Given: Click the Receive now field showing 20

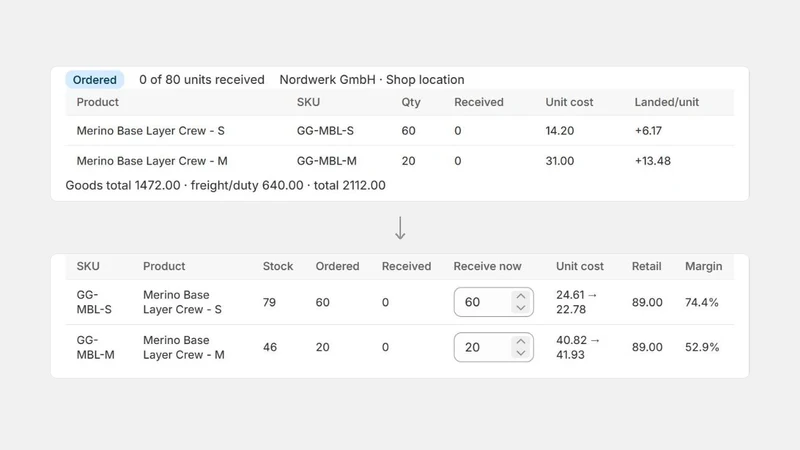Looking at the screenshot, I should [x=493, y=347].
